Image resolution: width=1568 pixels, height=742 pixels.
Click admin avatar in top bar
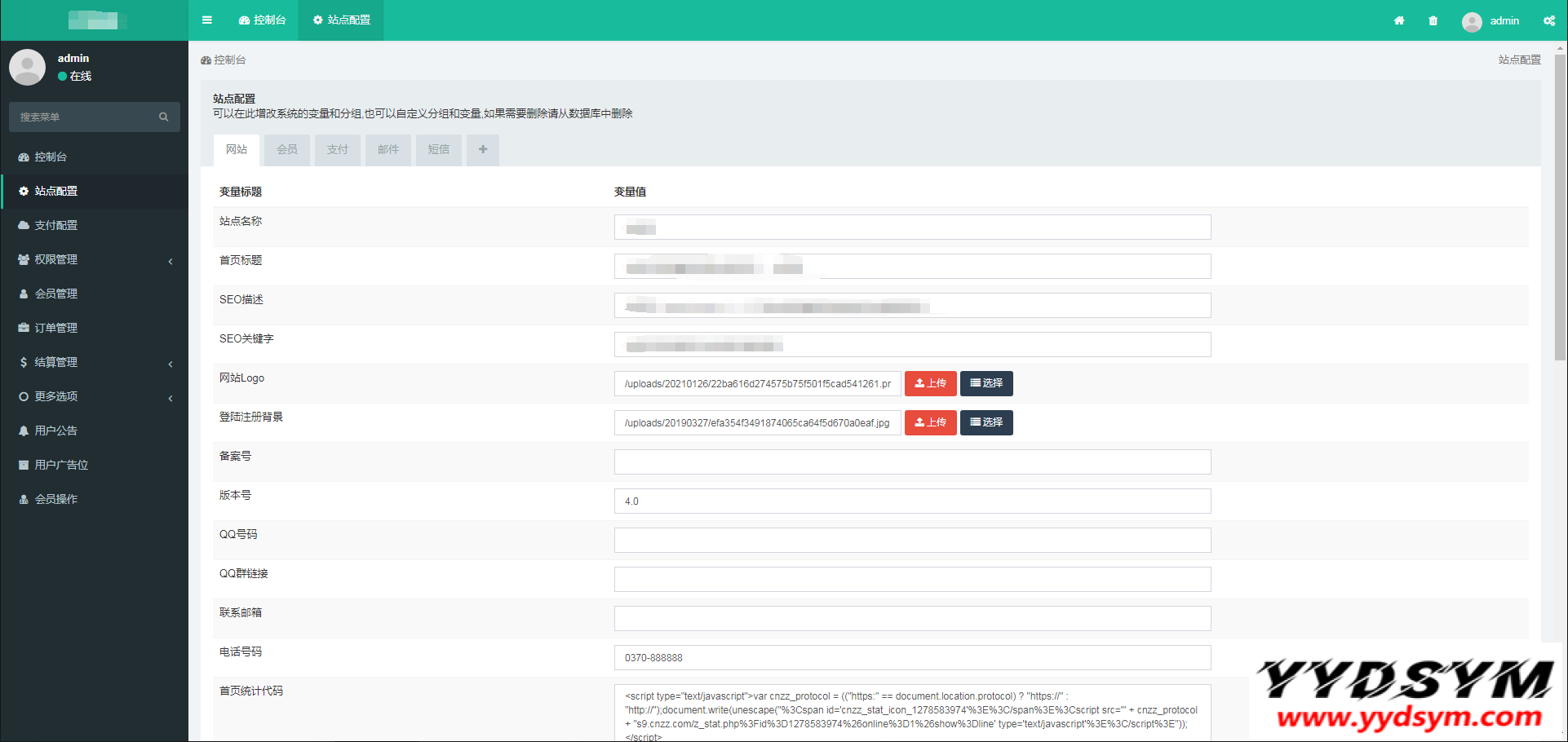[x=1472, y=22]
